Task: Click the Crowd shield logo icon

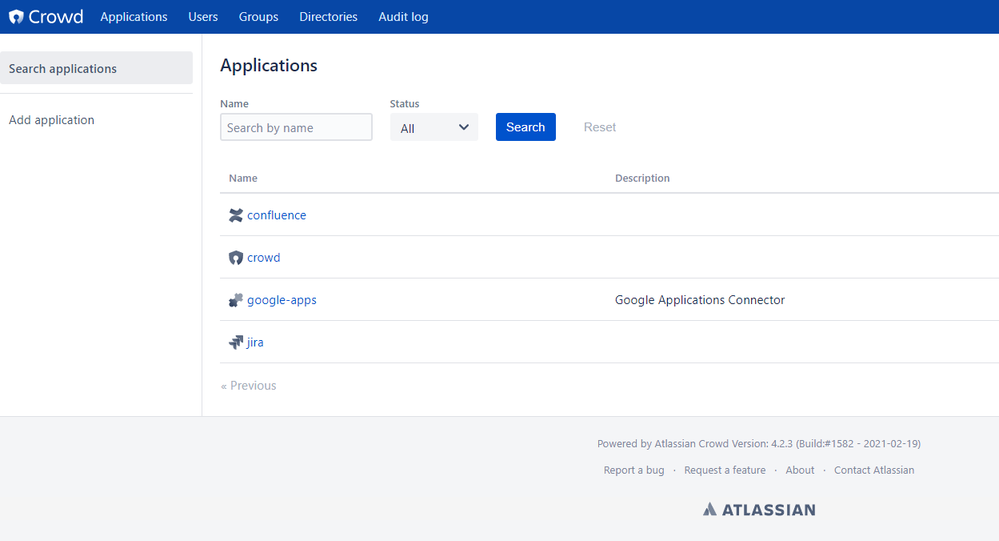Action: point(16,17)
